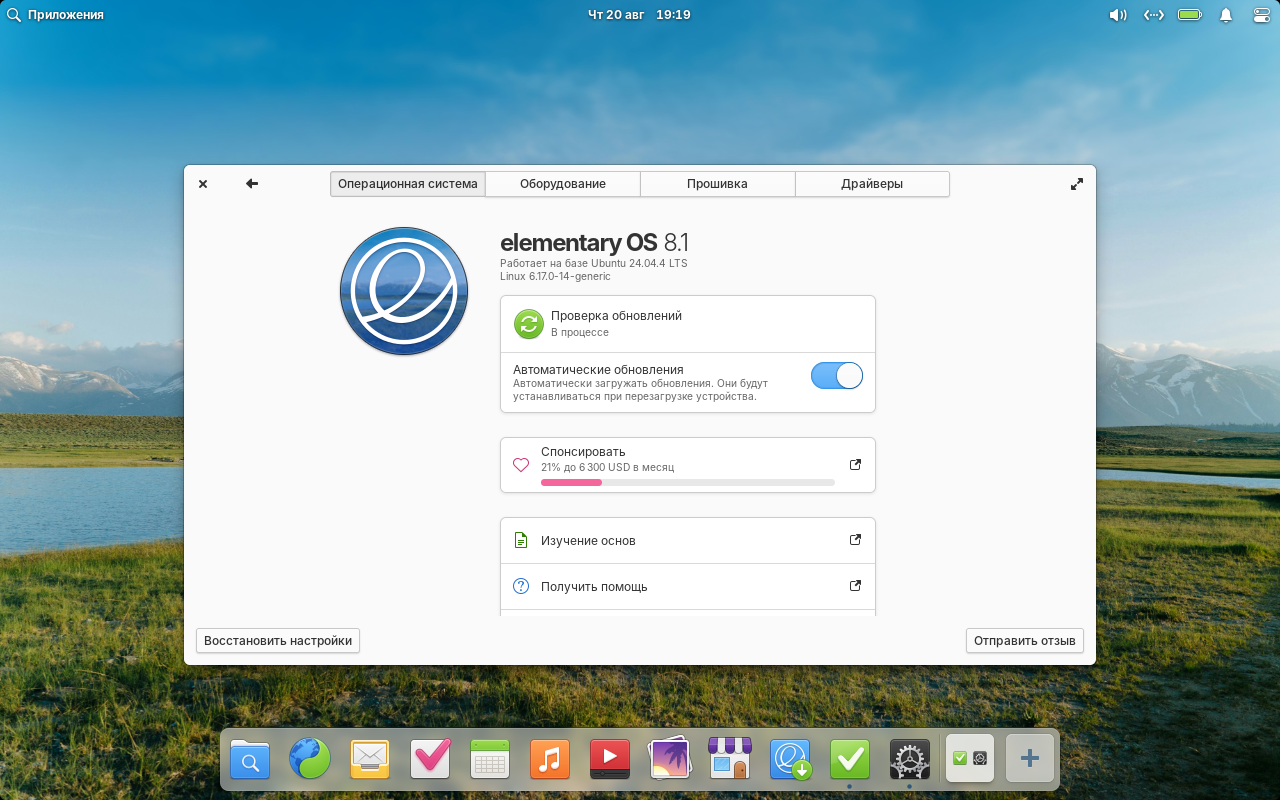Open external link icon for Получить помощь

(855, 586)
